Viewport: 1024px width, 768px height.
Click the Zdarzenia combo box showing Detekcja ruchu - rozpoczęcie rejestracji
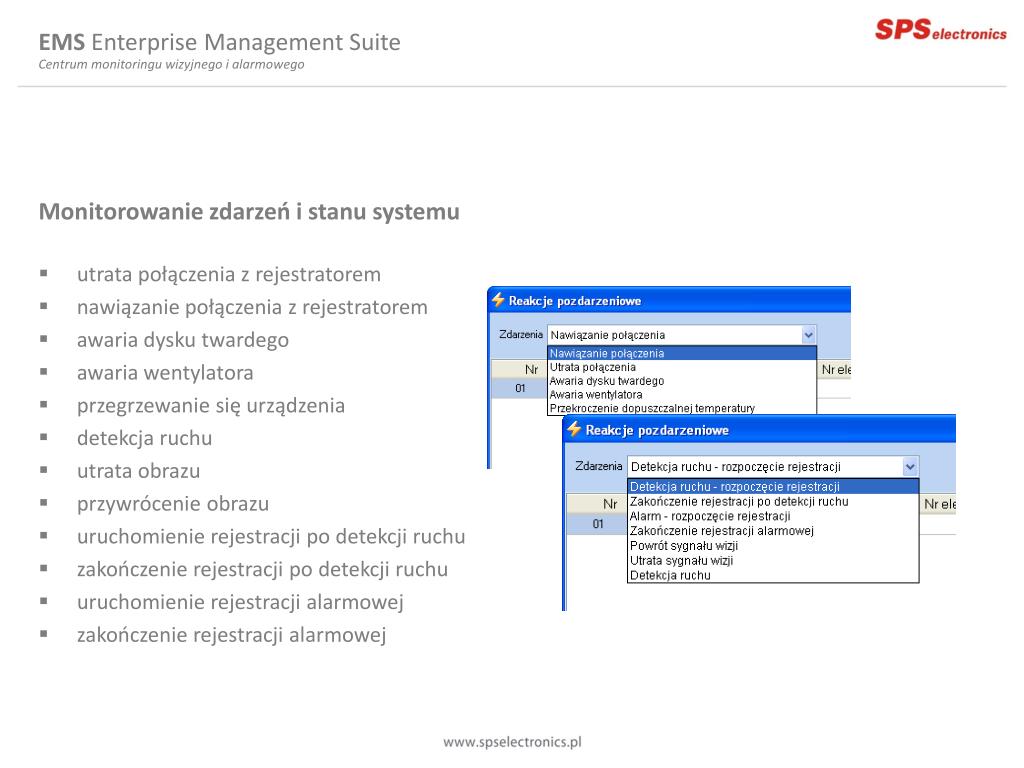pyautogui.click(x=773, y=467)
